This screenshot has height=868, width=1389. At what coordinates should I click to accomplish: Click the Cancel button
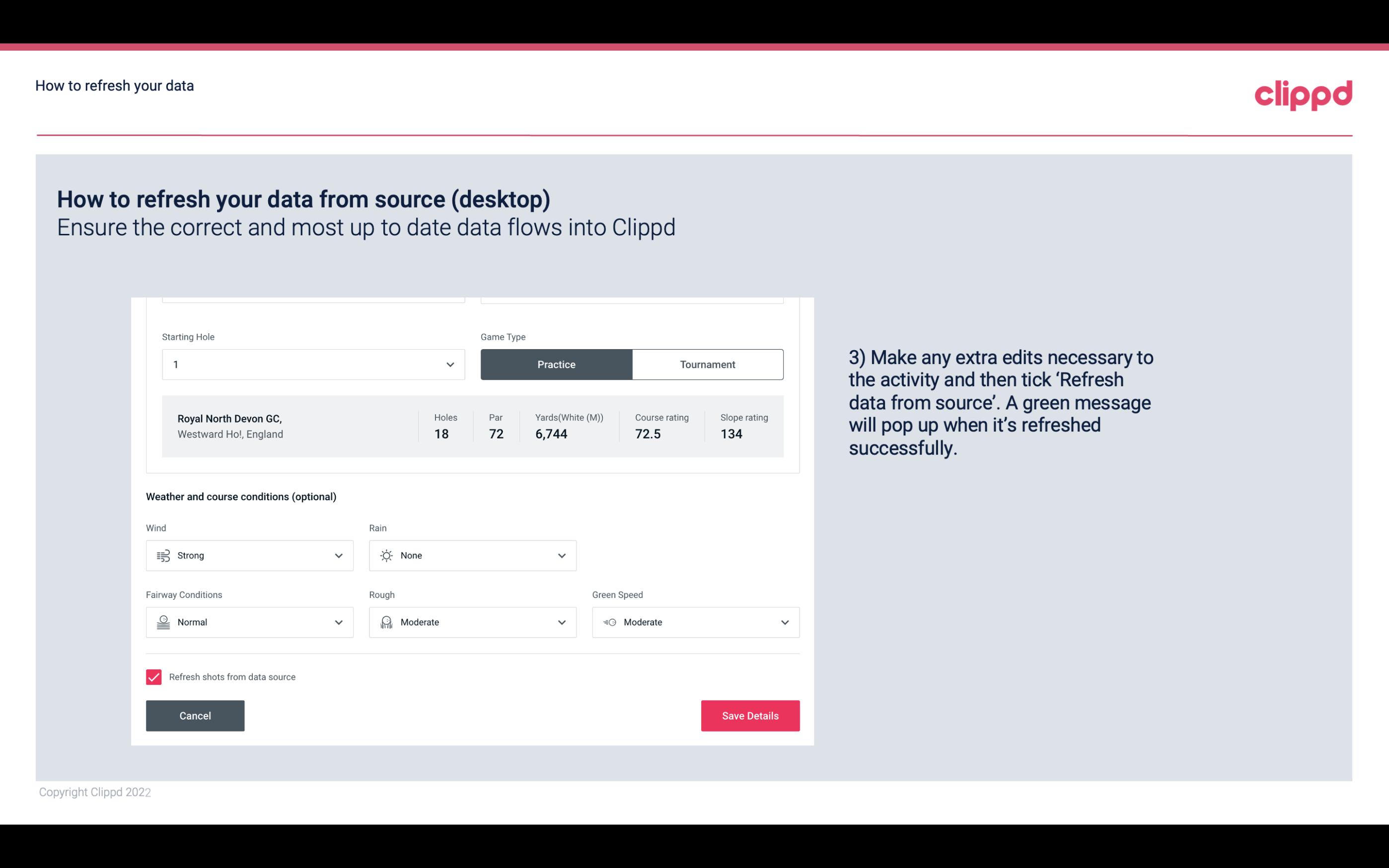pos(195,716)
